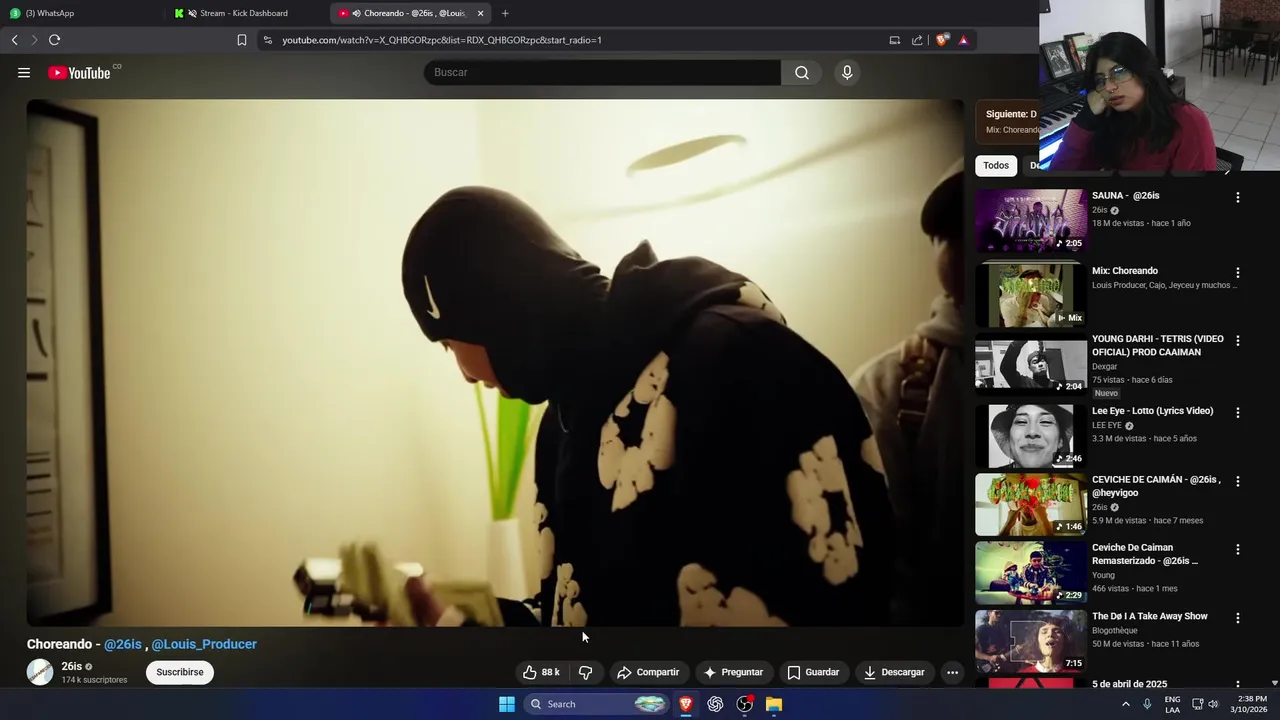
Task: Start voice search with the microphone
Action: click(x=847, y=72)
